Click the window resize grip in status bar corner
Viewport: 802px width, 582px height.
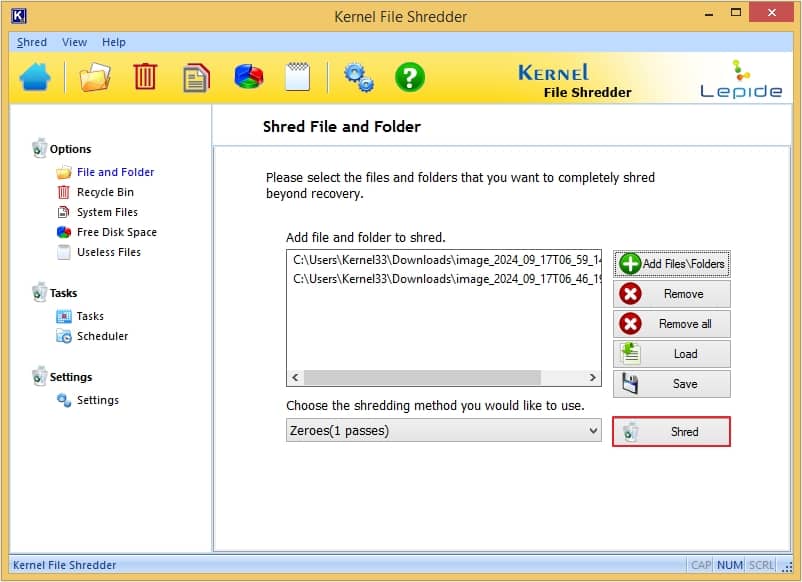pyautogui.click(x=787, y=566)
